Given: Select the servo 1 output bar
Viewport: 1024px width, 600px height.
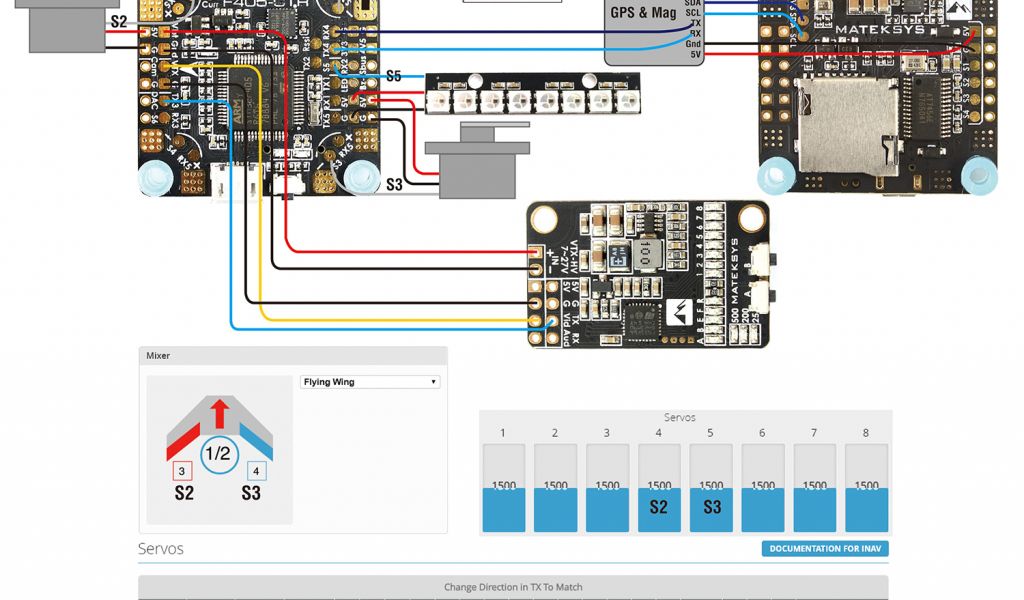Looking at the screenshot, I should tap(503, 488).
